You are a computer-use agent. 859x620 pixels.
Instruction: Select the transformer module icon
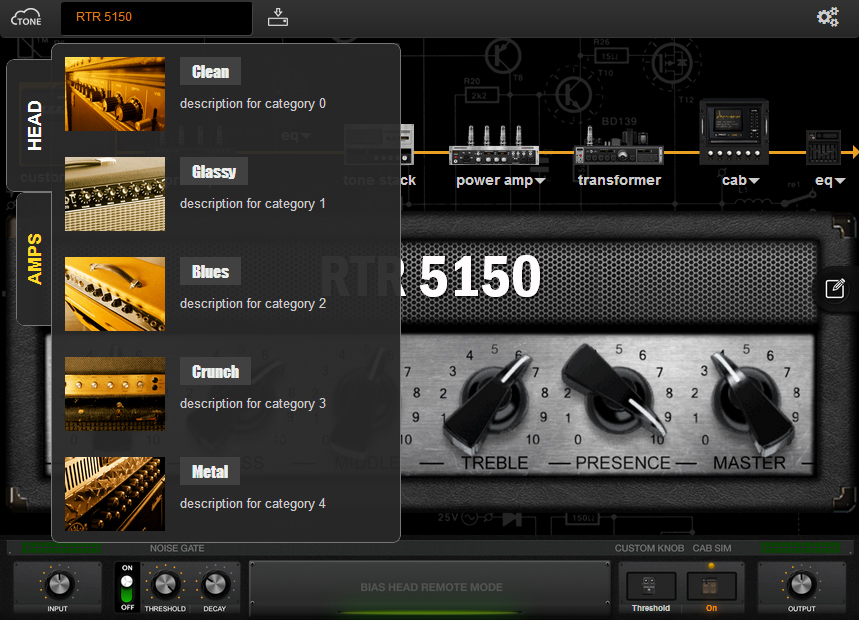tap(619, 146)
